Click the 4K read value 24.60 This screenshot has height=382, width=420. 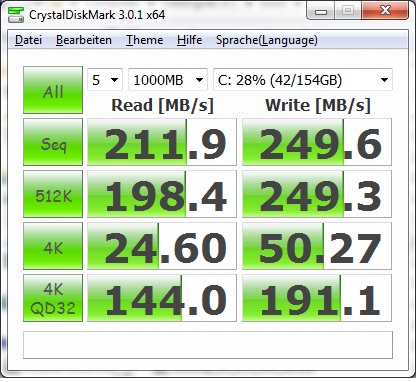tap(162, 246)
